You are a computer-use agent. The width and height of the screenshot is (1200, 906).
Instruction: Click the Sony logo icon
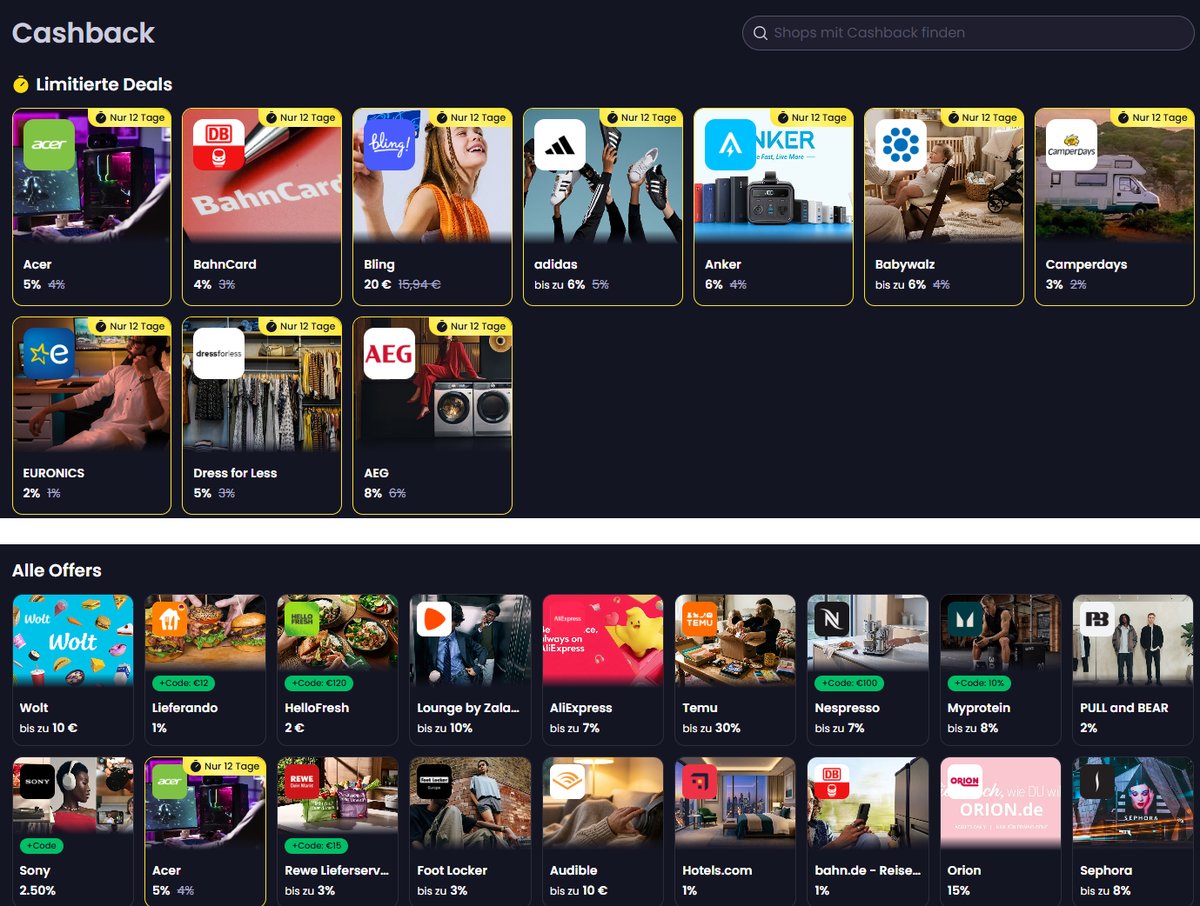coord(37,782)
